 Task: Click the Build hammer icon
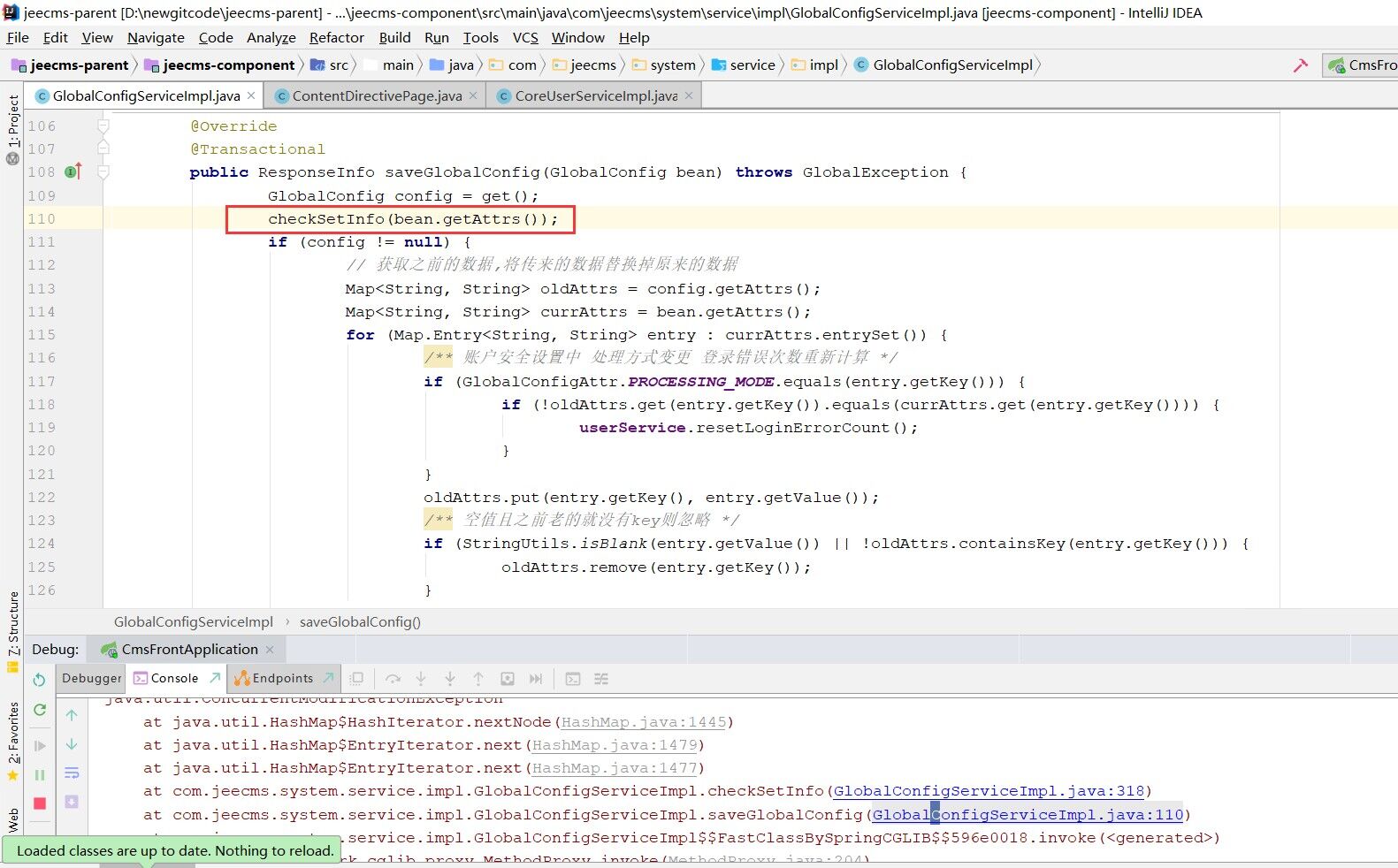point(1300,65)
